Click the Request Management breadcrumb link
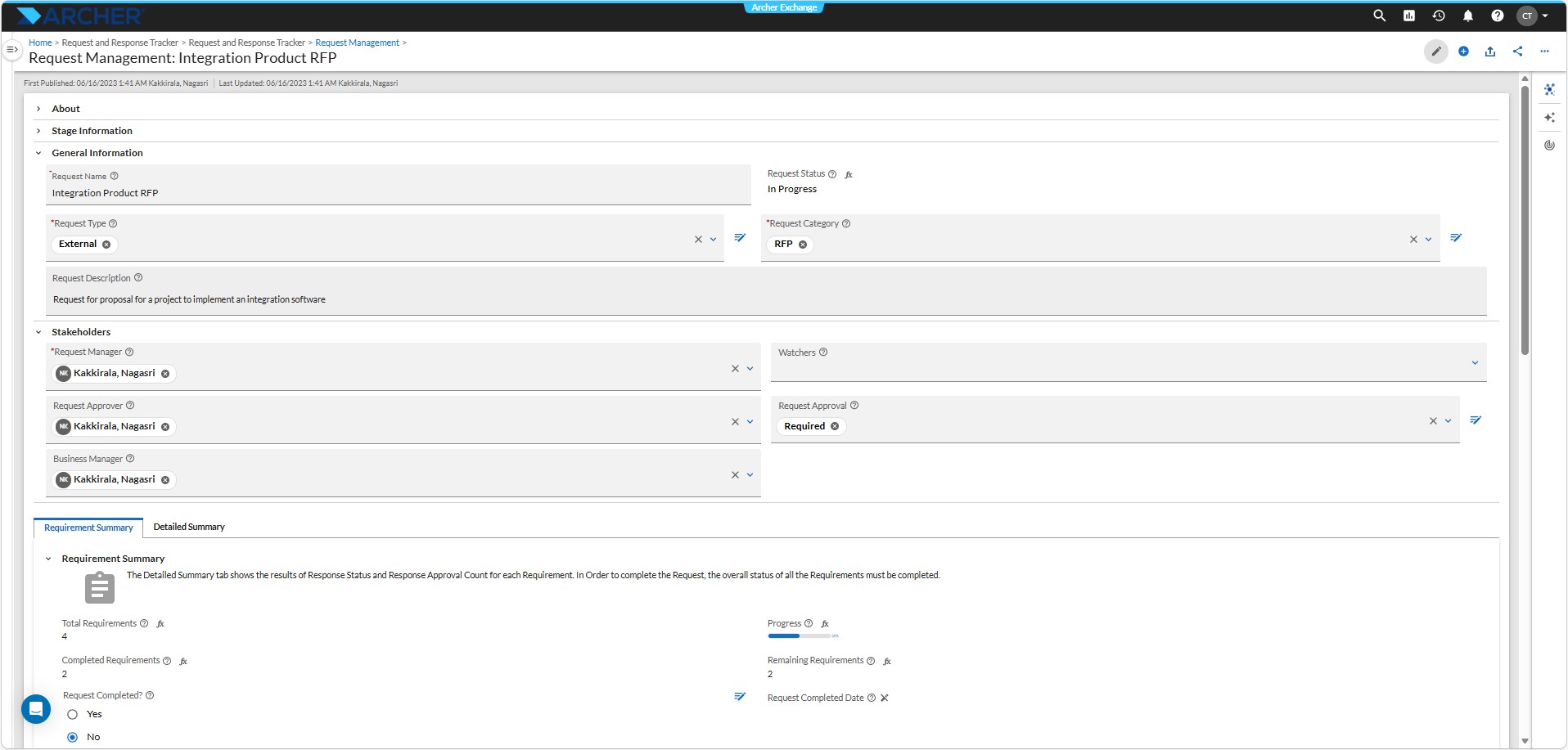Viewport: 1568px width, 750px height. [358, 43]
